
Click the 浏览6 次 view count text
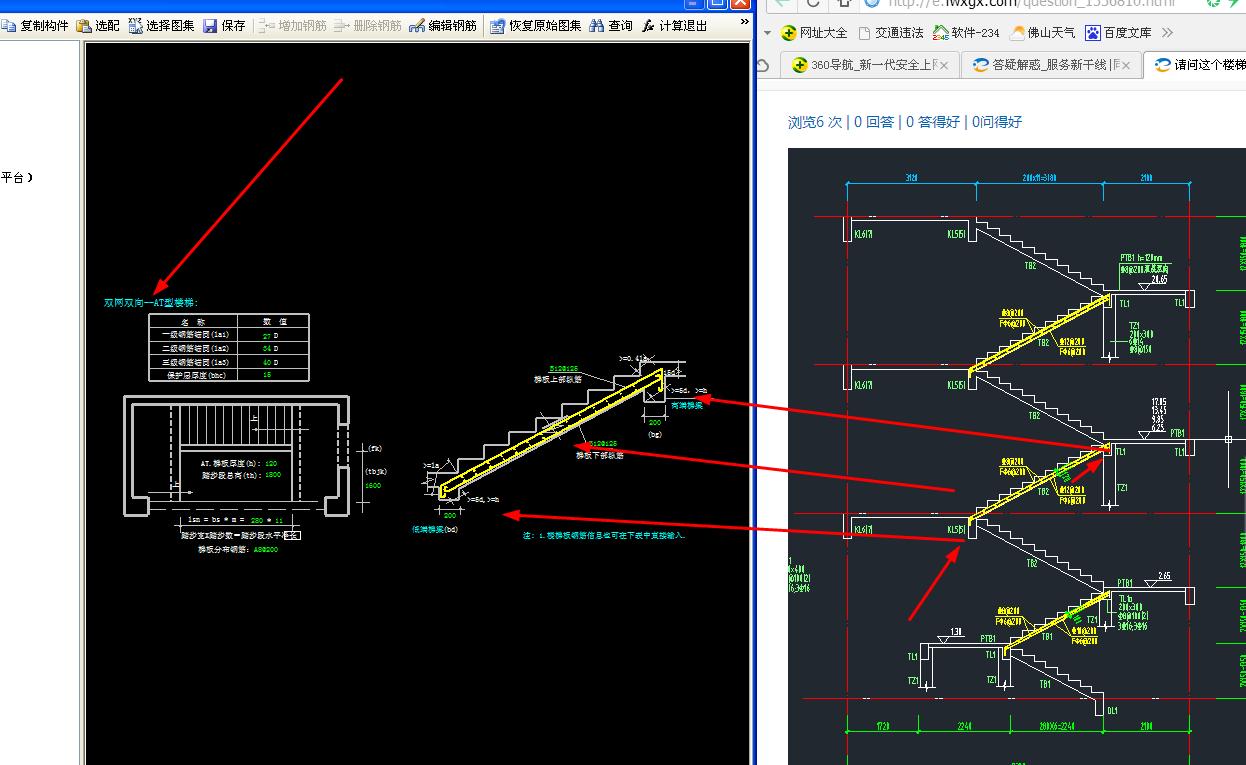pos(815,122)
